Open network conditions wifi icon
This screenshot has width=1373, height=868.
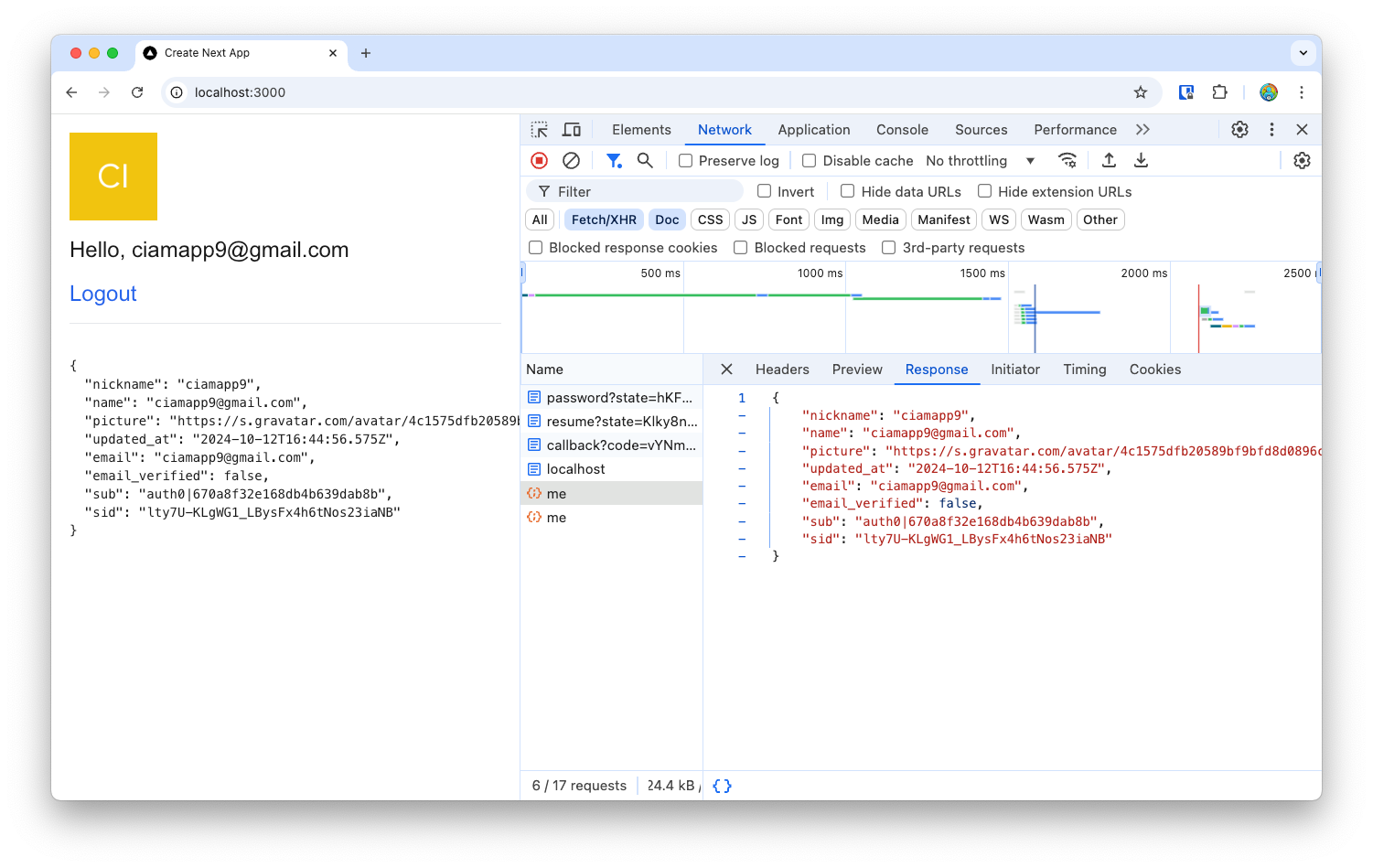click(1067, 161)
